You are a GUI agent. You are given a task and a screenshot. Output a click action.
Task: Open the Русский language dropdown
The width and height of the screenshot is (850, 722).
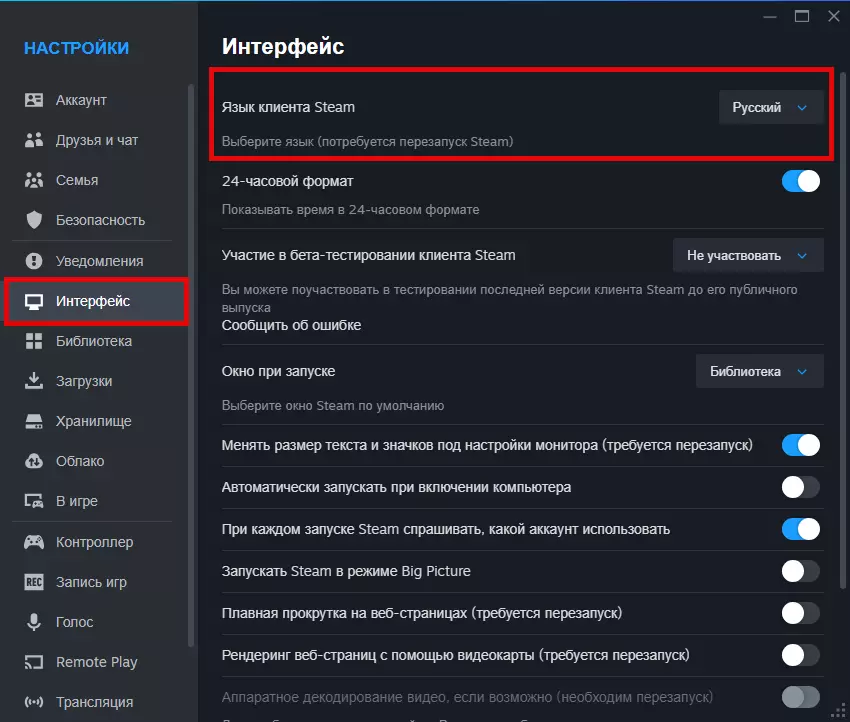[770, 107]
